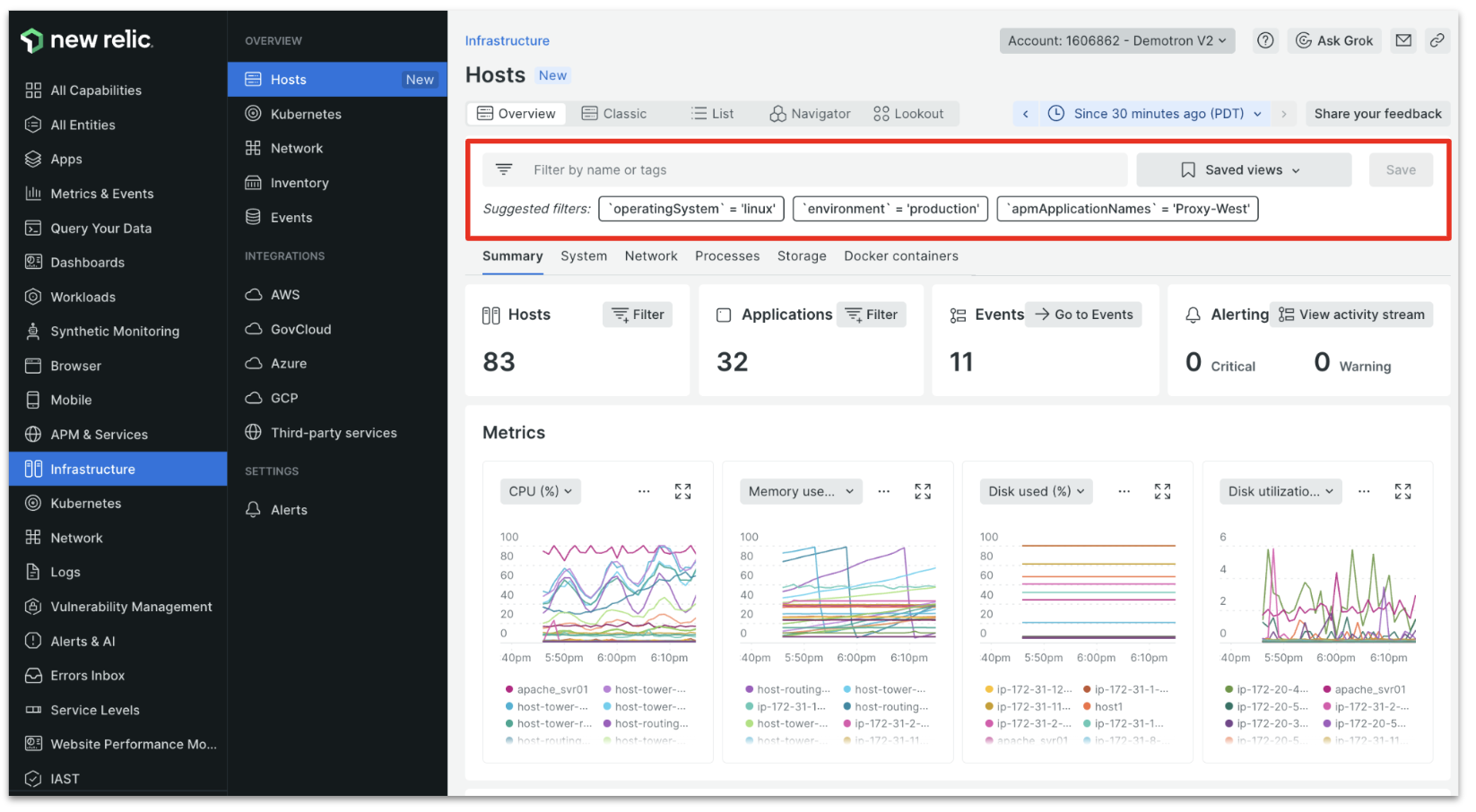1476x812 pixels.
Task: Click the Save button in filter bar
Action: (1401, 169)
